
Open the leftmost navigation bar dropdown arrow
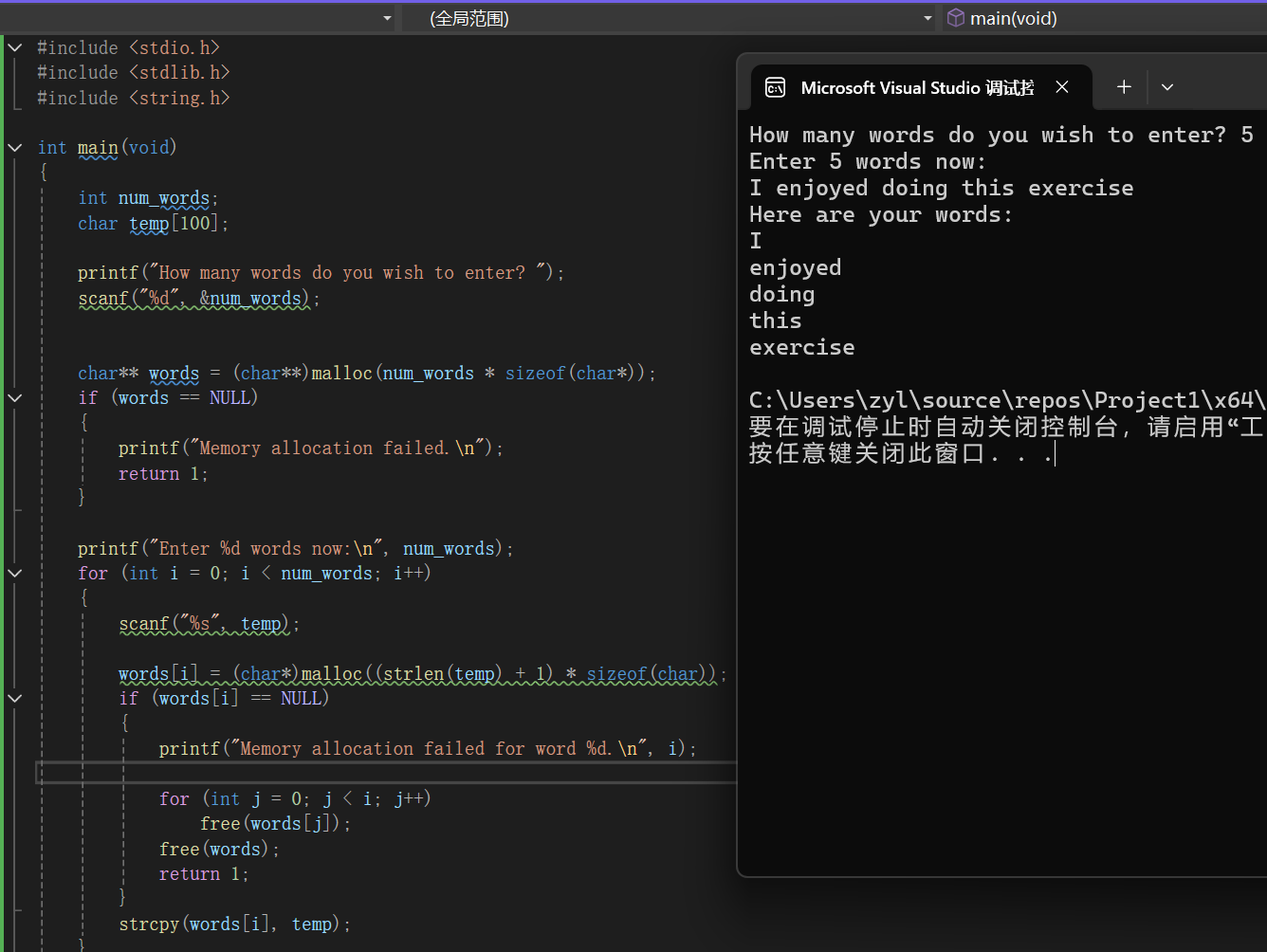387,18
